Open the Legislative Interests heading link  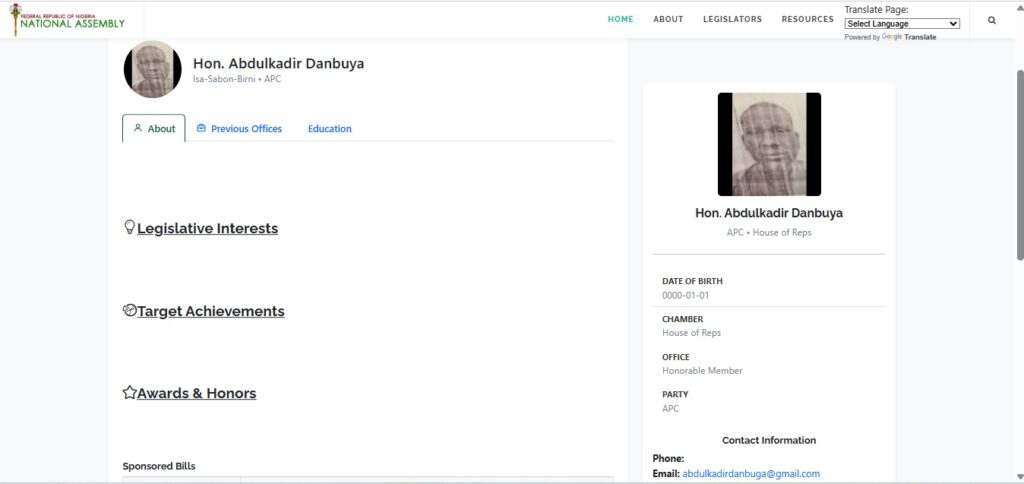click(207, 228)
